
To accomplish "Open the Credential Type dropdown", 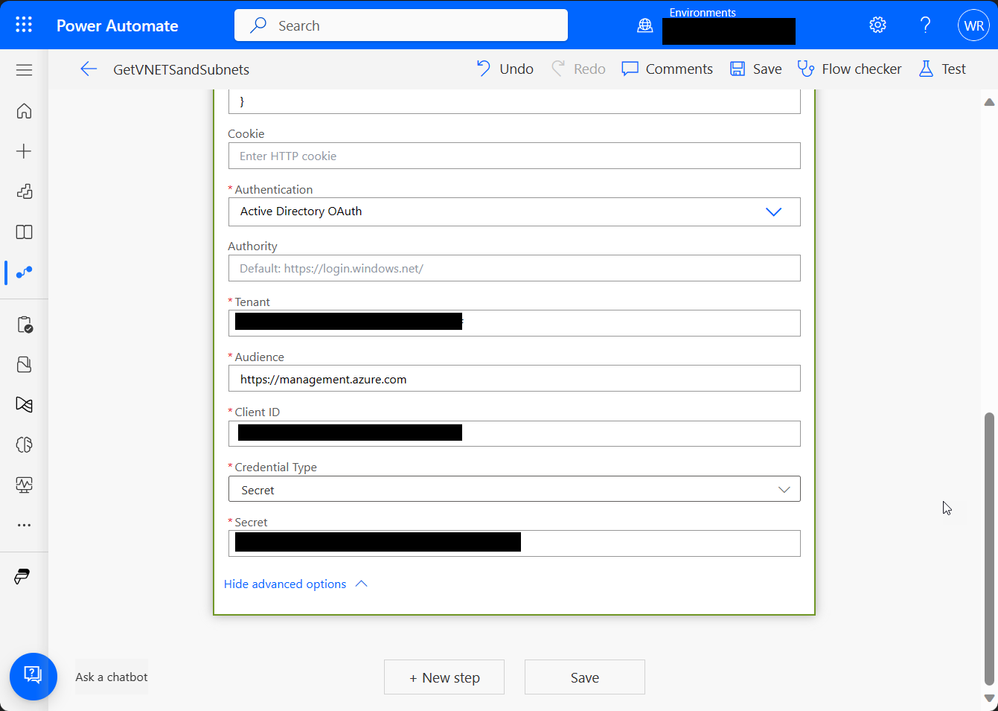I will (514, 489).
